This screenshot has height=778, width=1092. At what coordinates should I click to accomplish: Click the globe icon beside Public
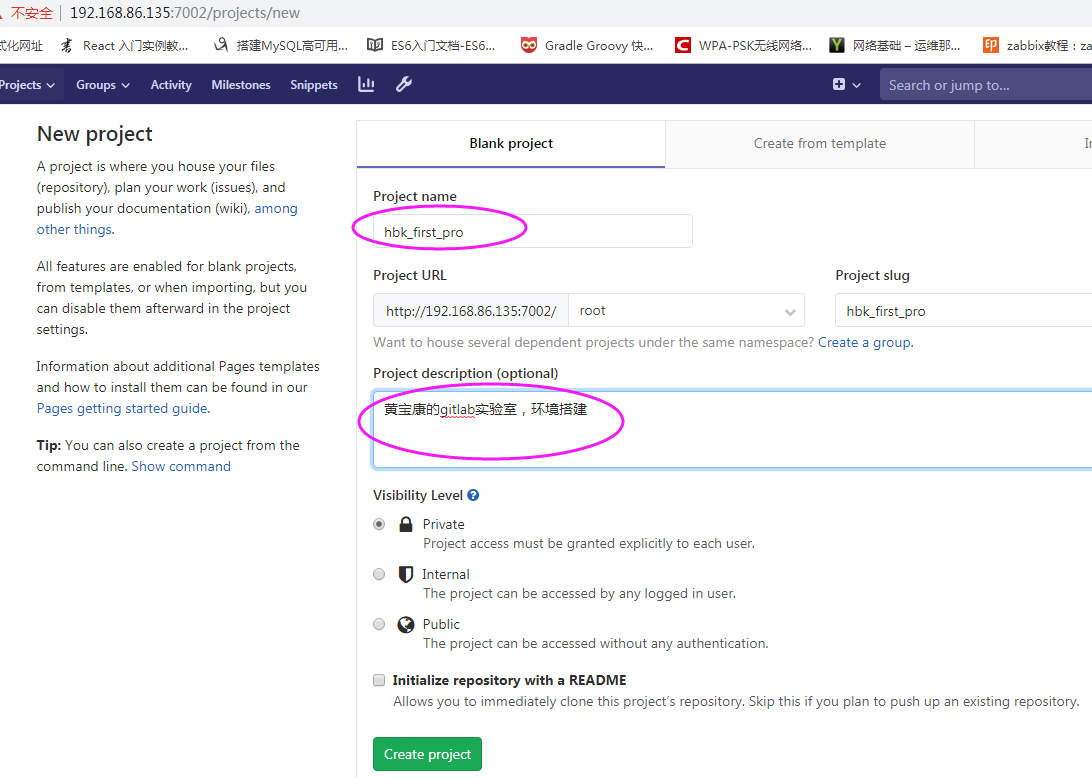tap(405, 623)
